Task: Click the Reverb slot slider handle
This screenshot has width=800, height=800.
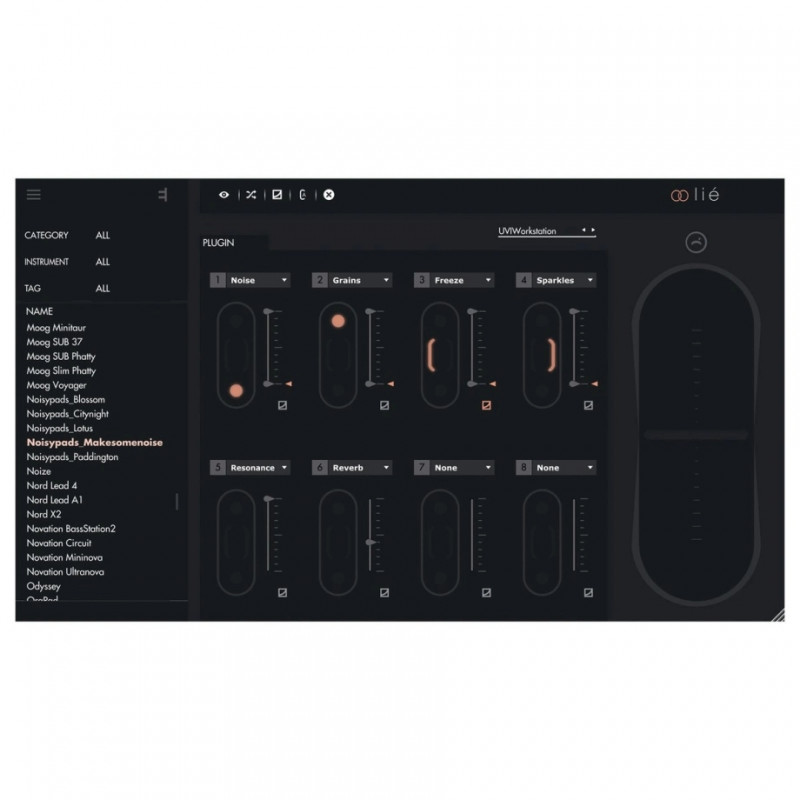Action: [x=371, y=542]
